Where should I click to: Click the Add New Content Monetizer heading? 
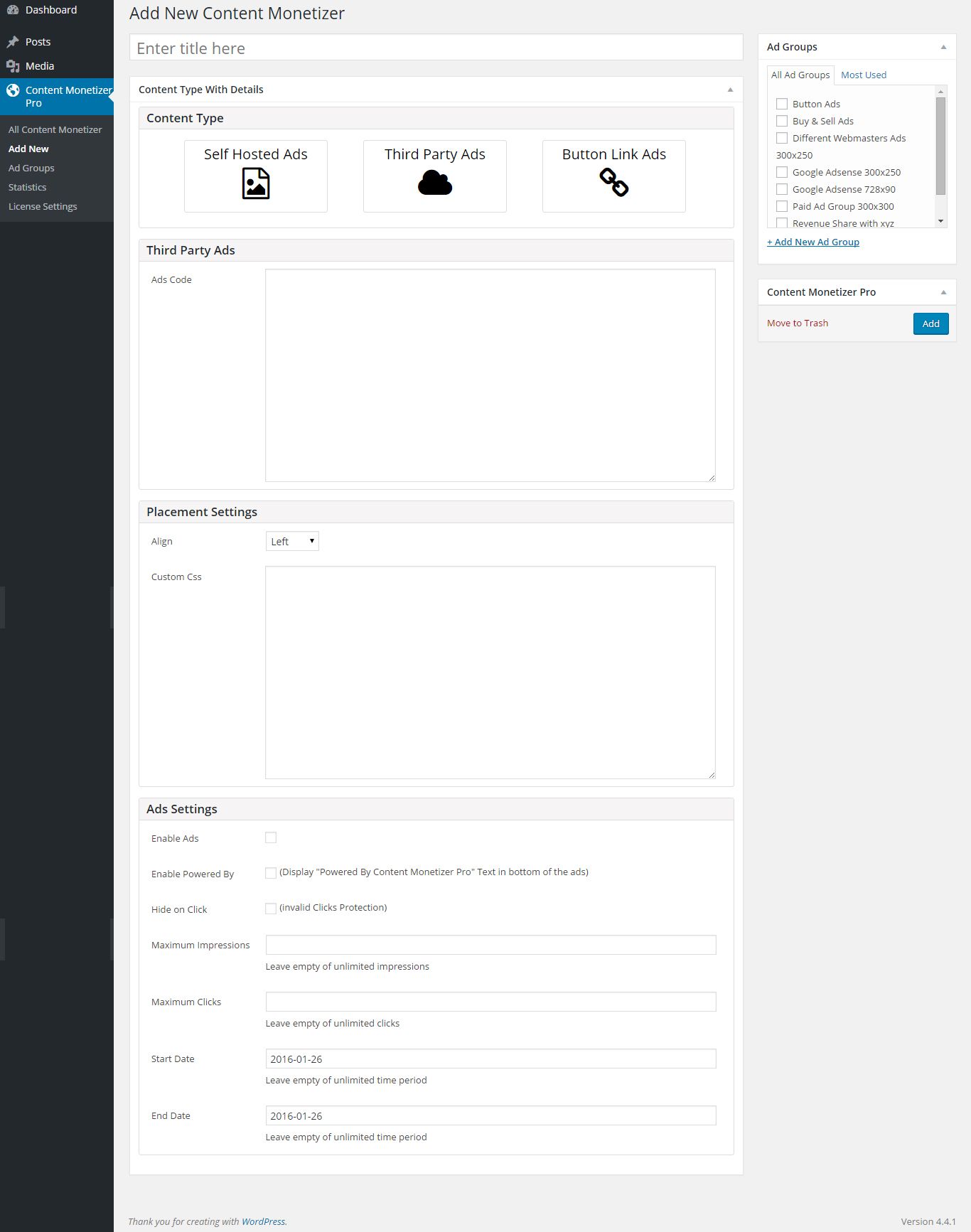coord(237,14)
